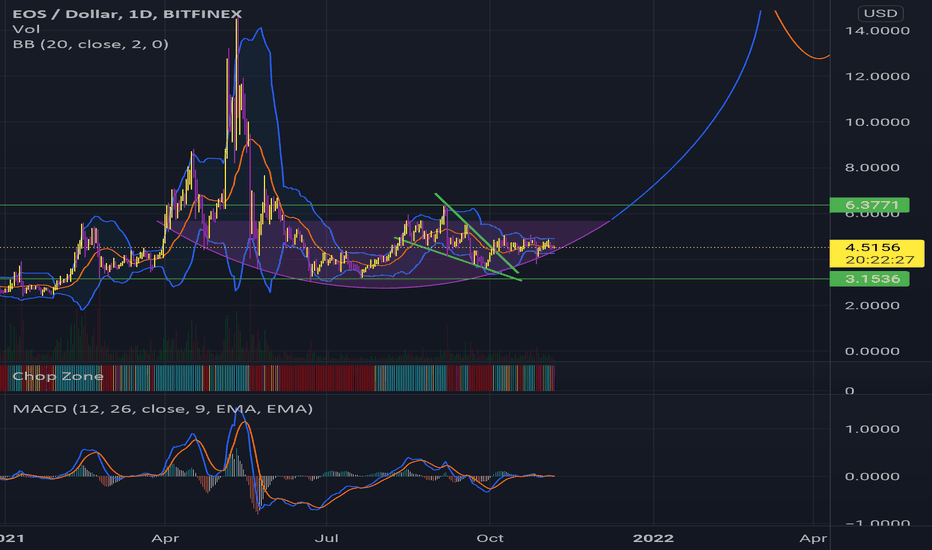
Task: Click the 8.0000 price axis label
Action: coord(872,168)
